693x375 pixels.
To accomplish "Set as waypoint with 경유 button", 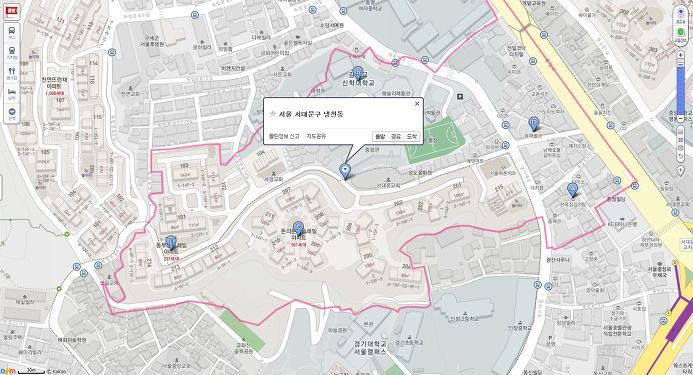I will (396, 137).
